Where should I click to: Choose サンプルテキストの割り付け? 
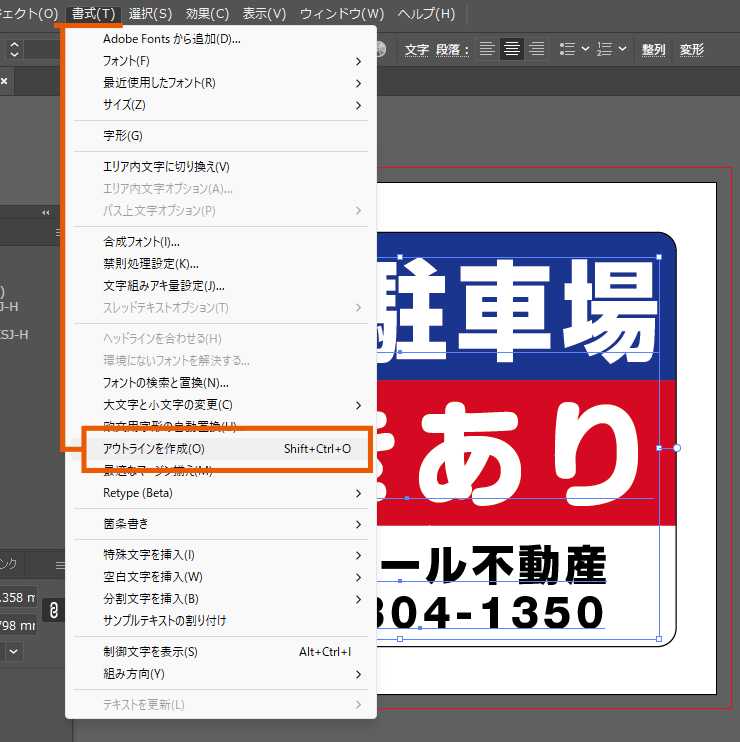click(220, 620)
